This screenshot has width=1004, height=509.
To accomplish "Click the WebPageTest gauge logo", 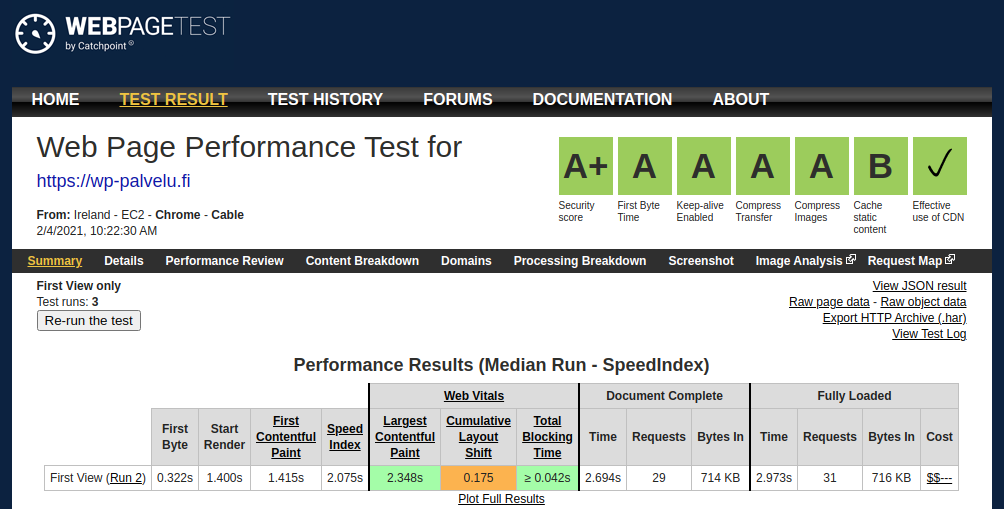I will (x=35, y=34).
